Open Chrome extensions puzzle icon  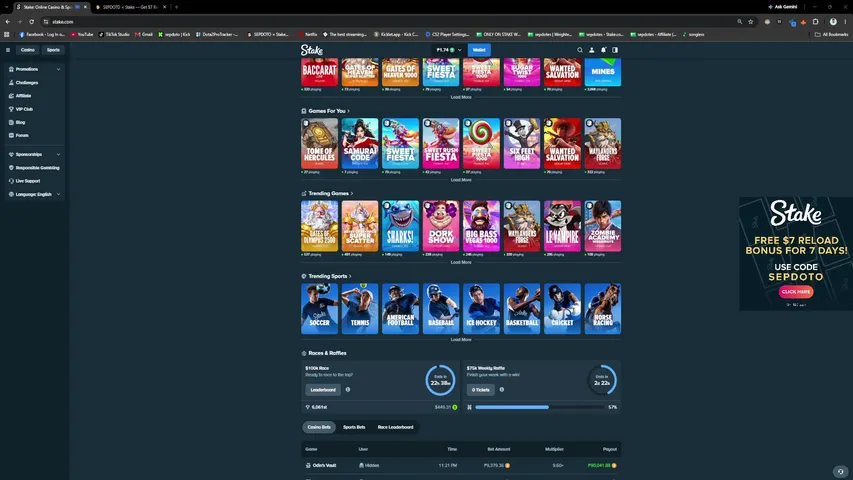[815, 22]
